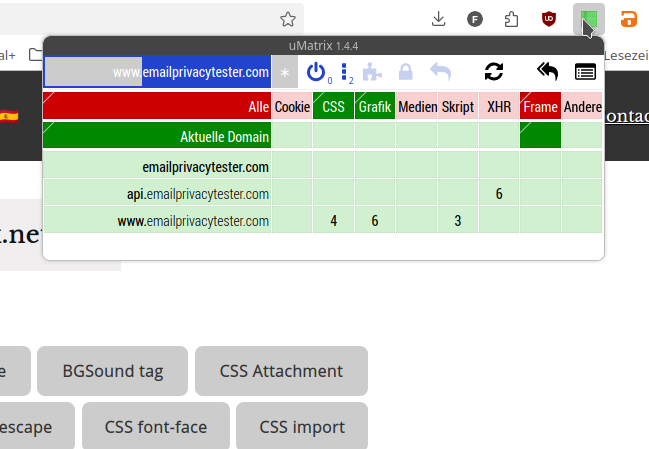Click the Spanish flag language icon

(9, 116)
